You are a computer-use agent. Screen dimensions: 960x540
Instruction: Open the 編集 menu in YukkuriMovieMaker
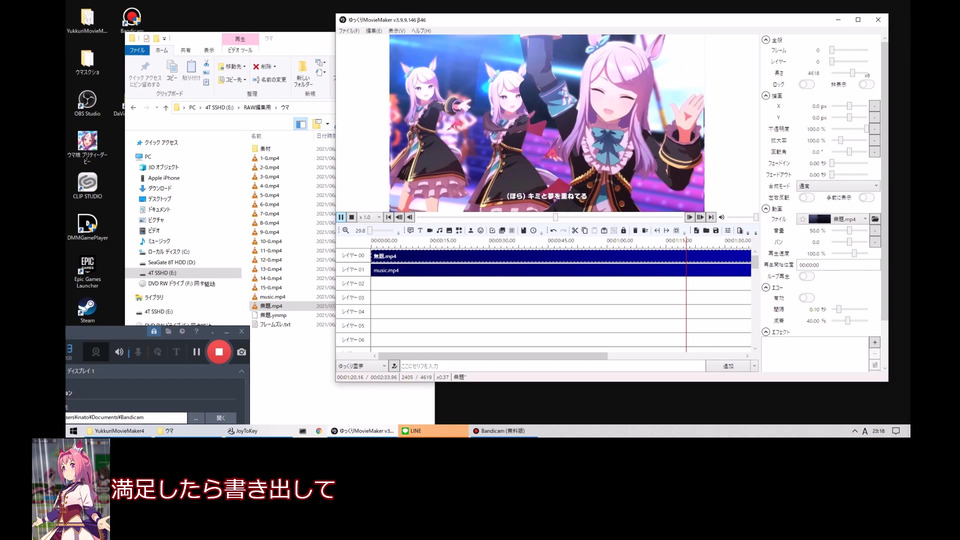coord(373,31)
